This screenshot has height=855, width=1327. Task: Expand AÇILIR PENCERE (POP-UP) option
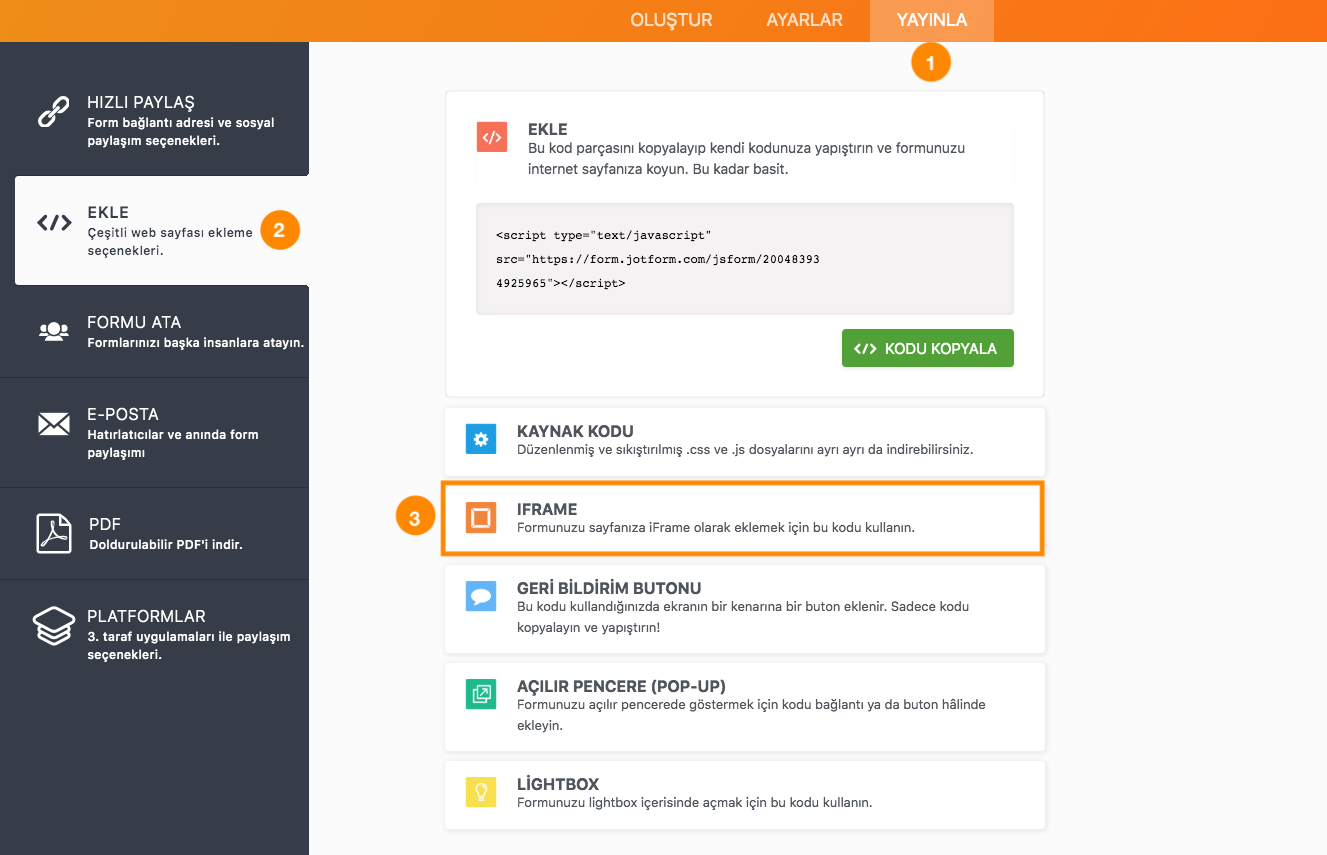(x=745, y=706)
